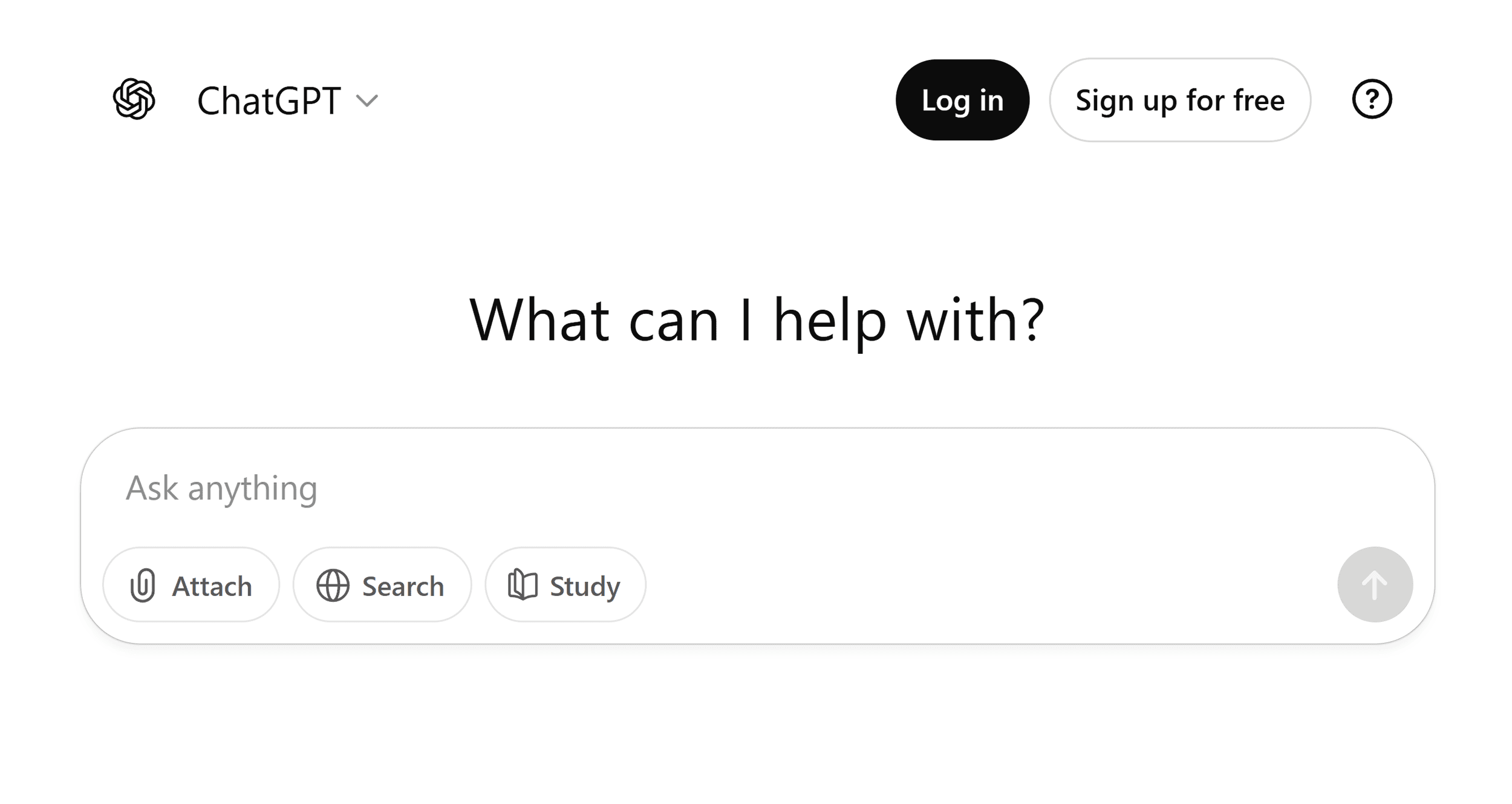The width and height of the screenshot is (1512, 804).
Task: Click the book icon in Study chip
Action: (524, 584)
